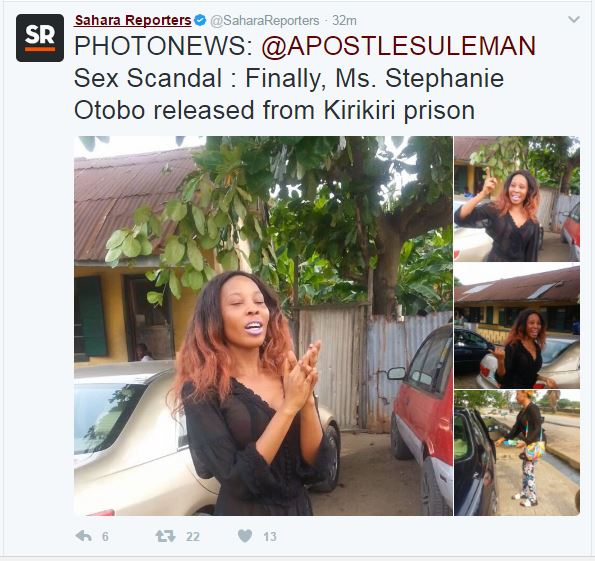Open the large main photo
This screenshot has height=561, width=595.
coord(263,326)
